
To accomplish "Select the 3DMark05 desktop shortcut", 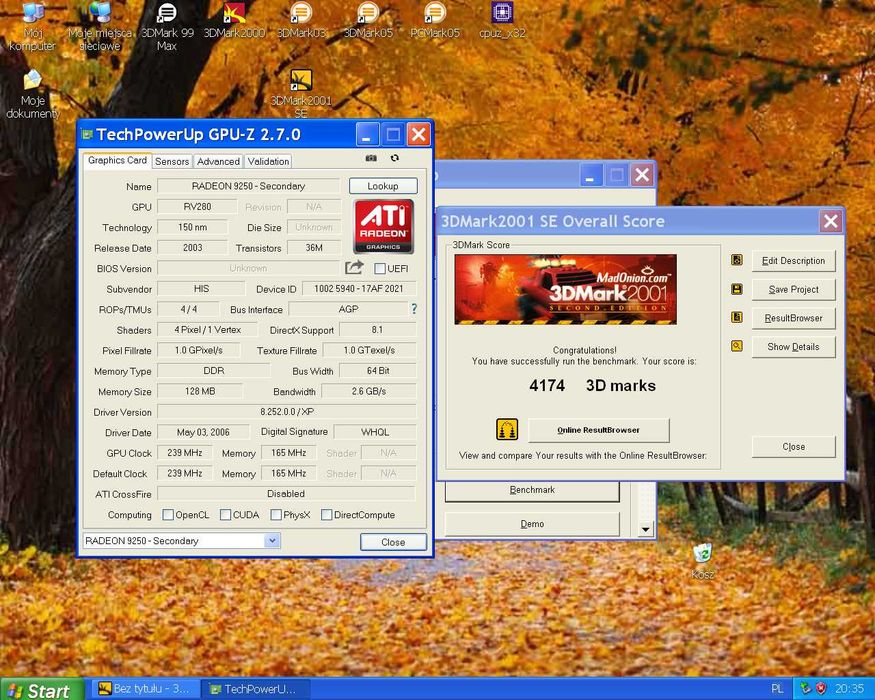I will pyautogui.click(x=368, y=21).
